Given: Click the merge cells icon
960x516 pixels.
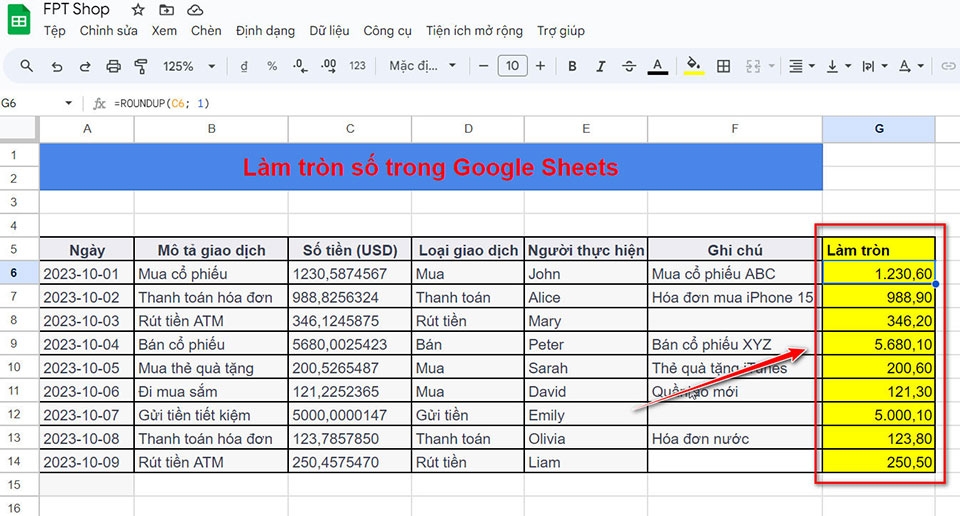Looking at the screenshot, I should (753, 66).
